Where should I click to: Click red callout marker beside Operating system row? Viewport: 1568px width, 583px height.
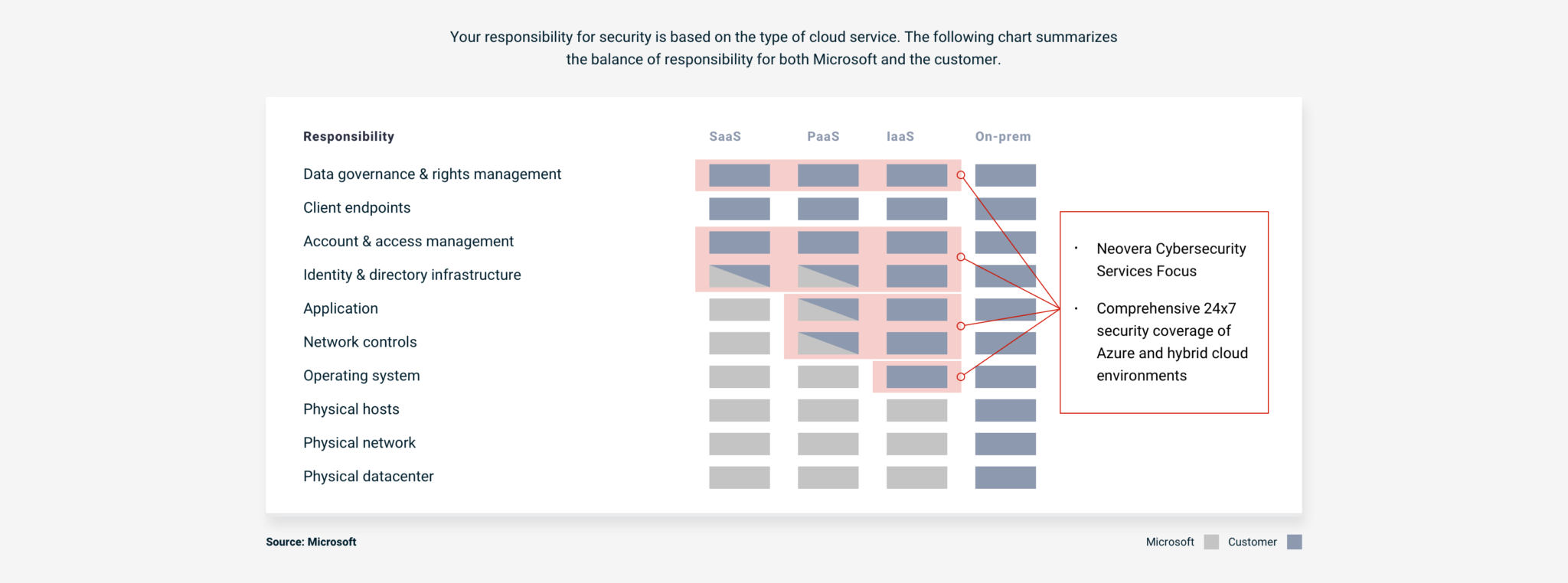[x=961, y=376]
